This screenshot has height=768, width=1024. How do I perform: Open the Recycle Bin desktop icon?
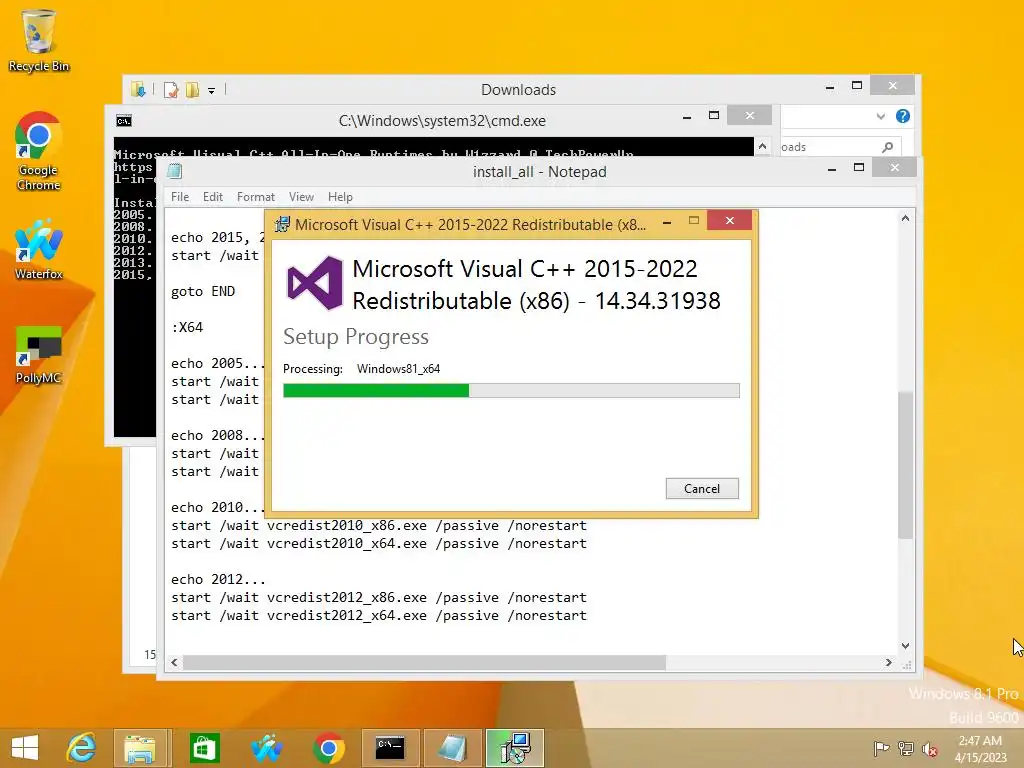[39, 40]
